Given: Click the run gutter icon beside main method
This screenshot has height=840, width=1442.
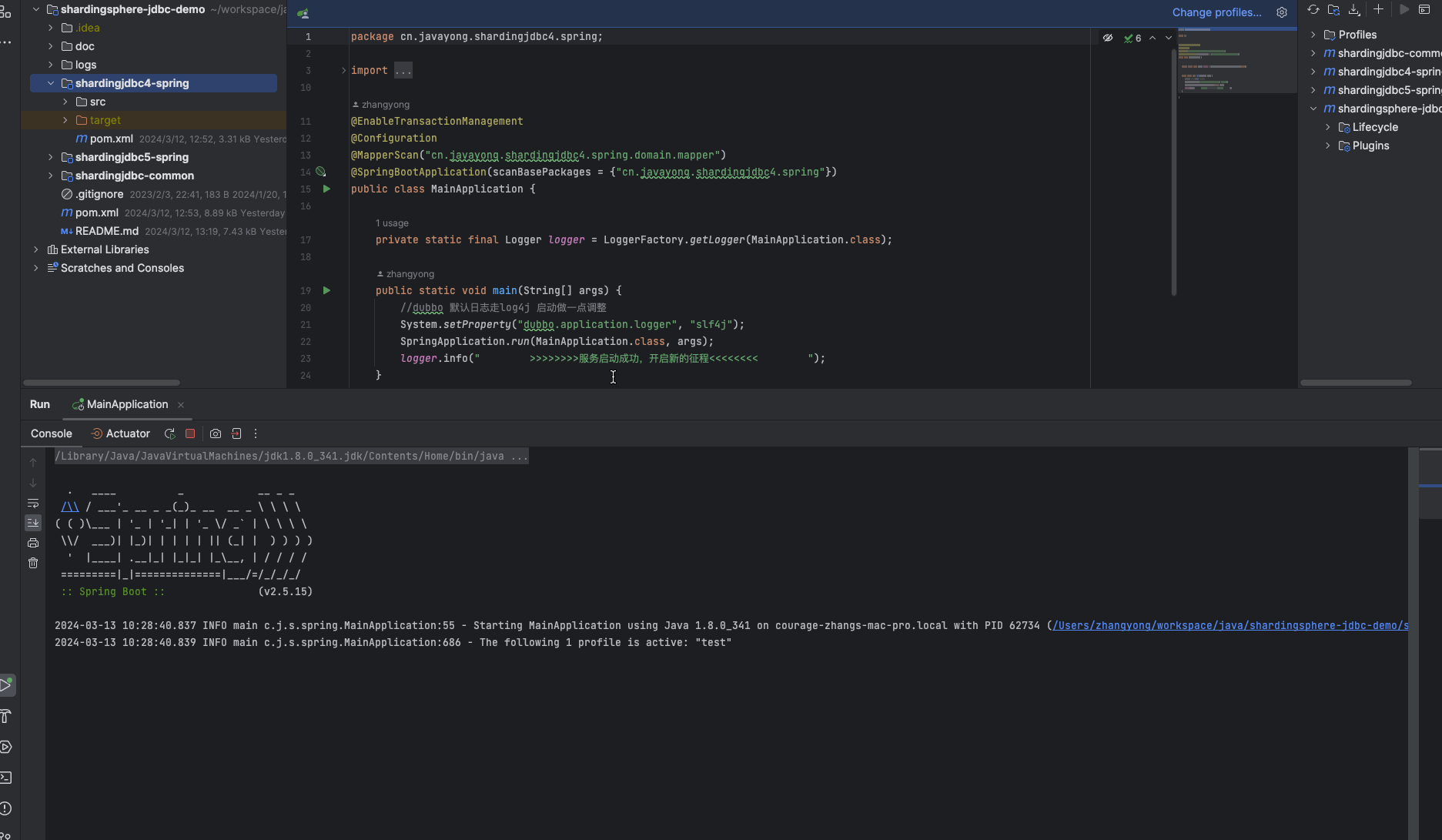Looking at the screenshot, I should 326,290.
